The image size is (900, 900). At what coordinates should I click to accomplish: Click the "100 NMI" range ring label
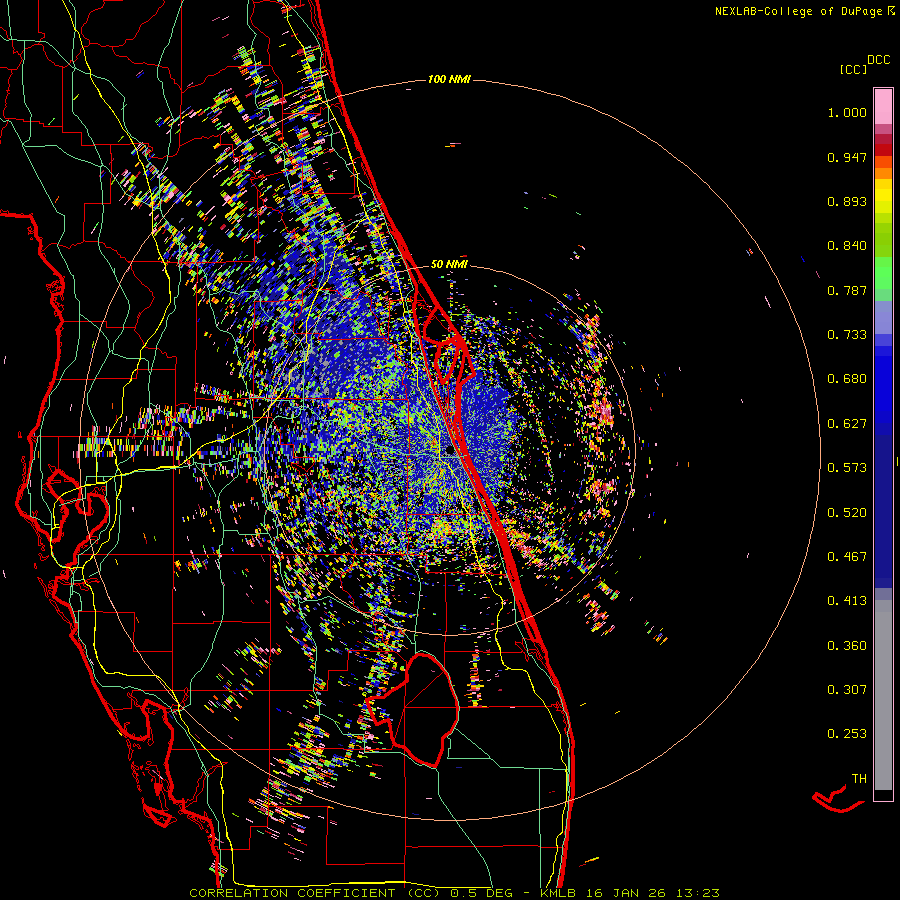click(449, 79)
